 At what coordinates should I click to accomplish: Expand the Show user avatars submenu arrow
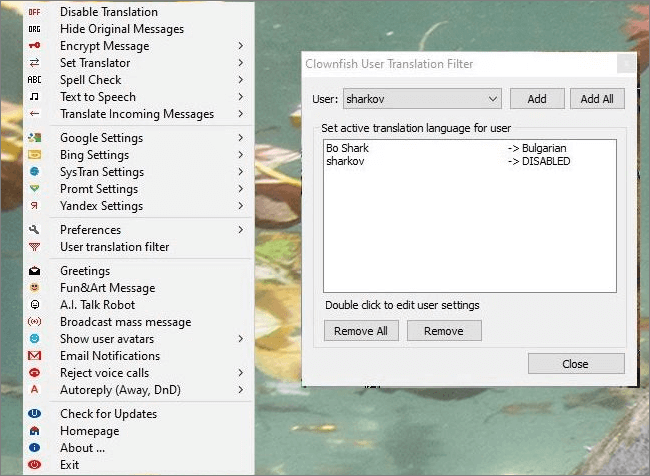(241, 339)
